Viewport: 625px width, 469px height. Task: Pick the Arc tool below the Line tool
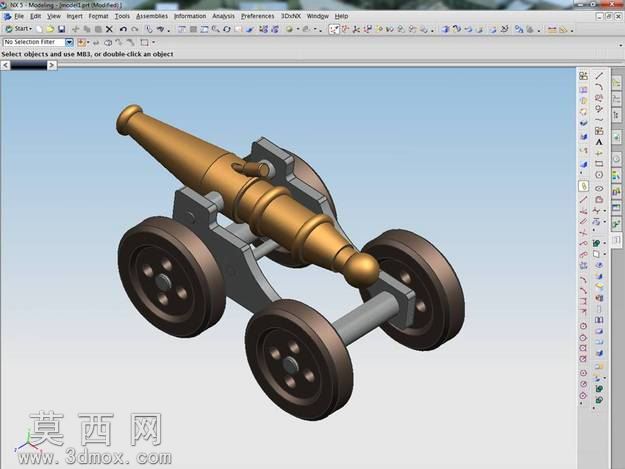click(599, 86)
